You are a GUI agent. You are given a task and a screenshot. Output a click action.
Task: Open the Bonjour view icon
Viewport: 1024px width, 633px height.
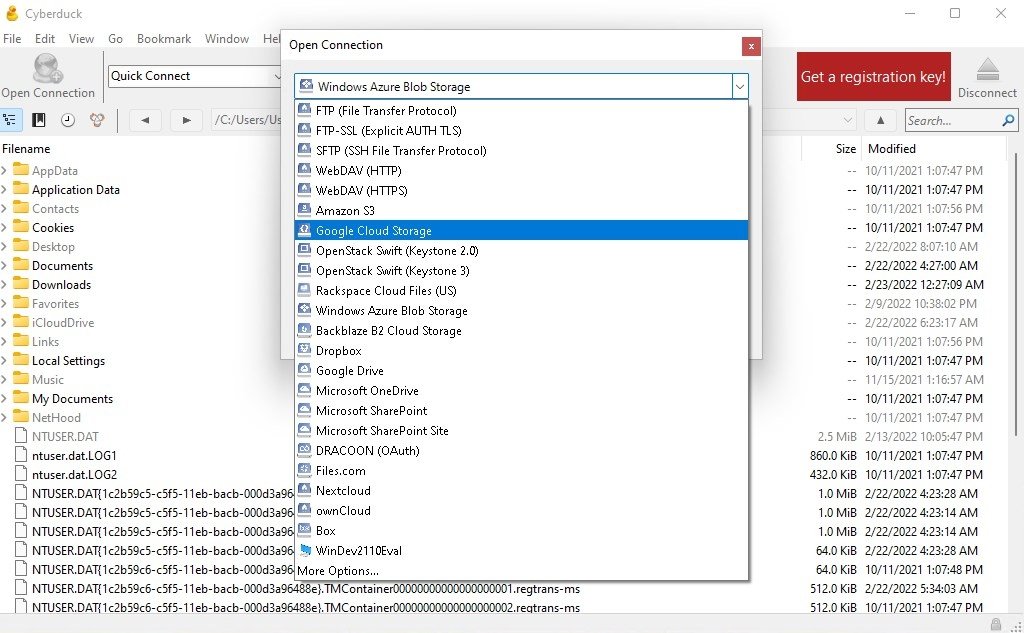(97, 120)
